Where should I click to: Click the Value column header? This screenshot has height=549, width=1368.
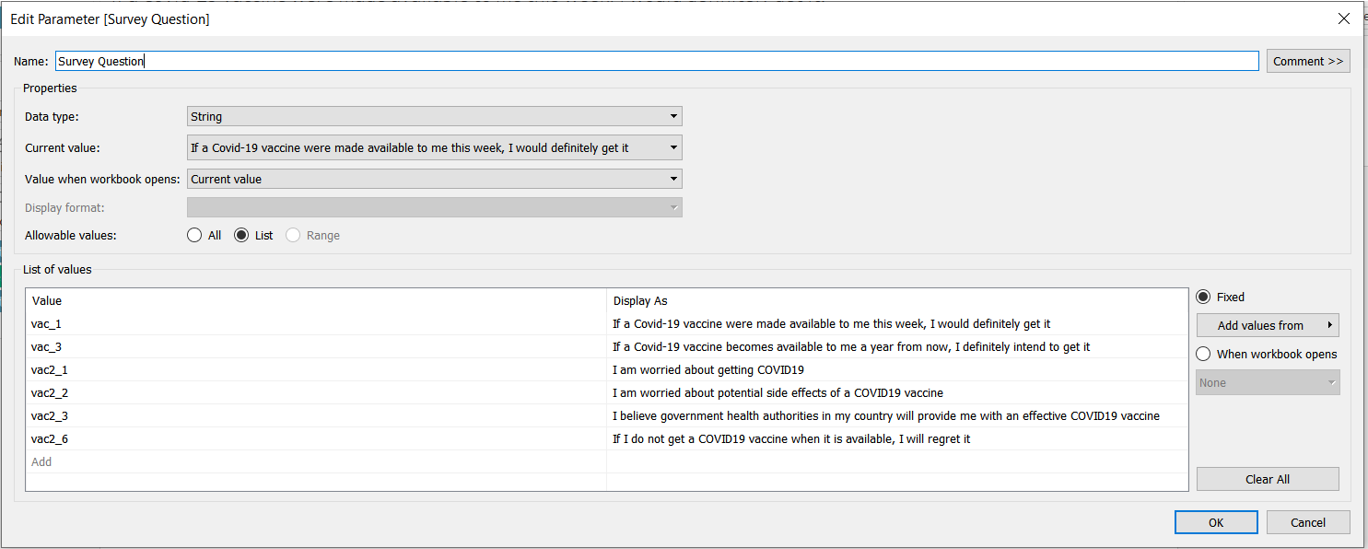[x=316, y=301]
